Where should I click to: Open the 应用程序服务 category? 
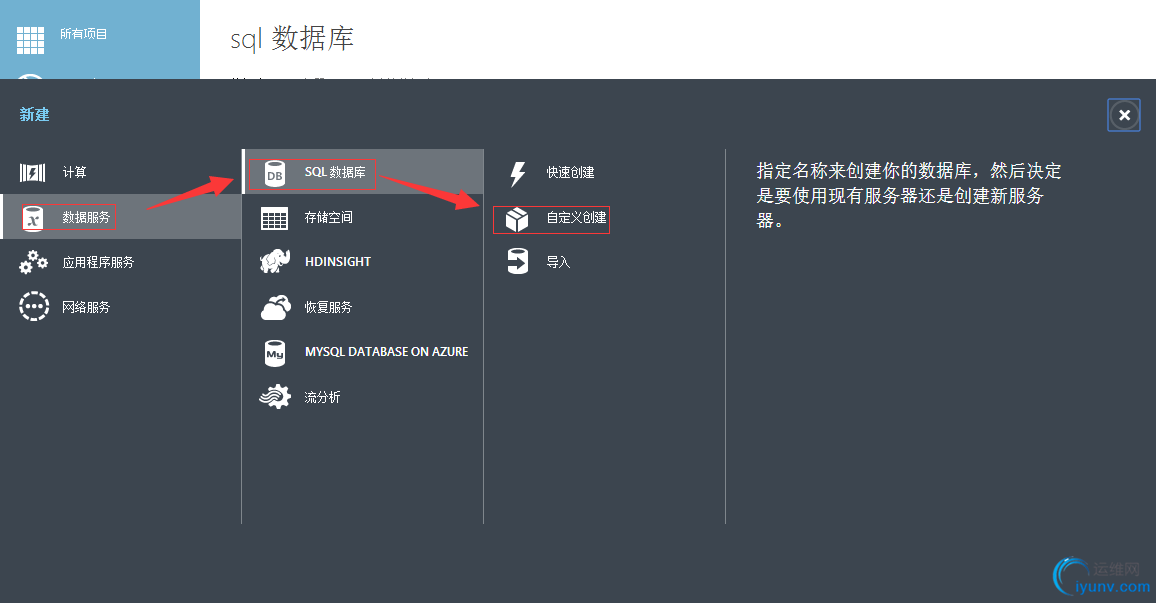98,262
